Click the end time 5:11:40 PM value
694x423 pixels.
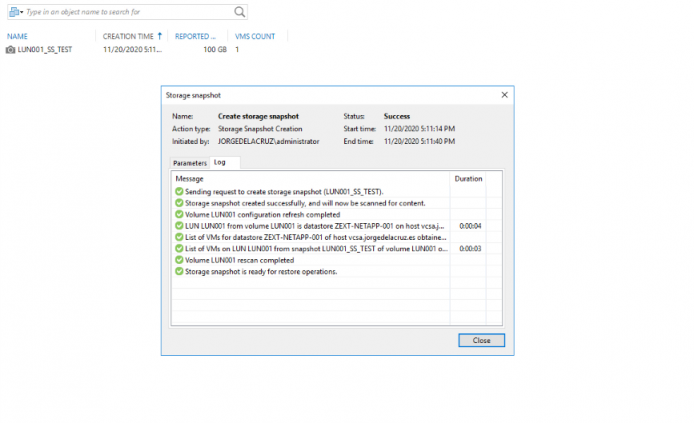(x=419, y=141)
